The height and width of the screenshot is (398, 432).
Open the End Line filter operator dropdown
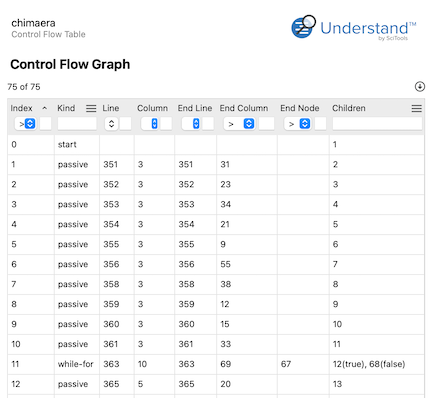point(192,124)
